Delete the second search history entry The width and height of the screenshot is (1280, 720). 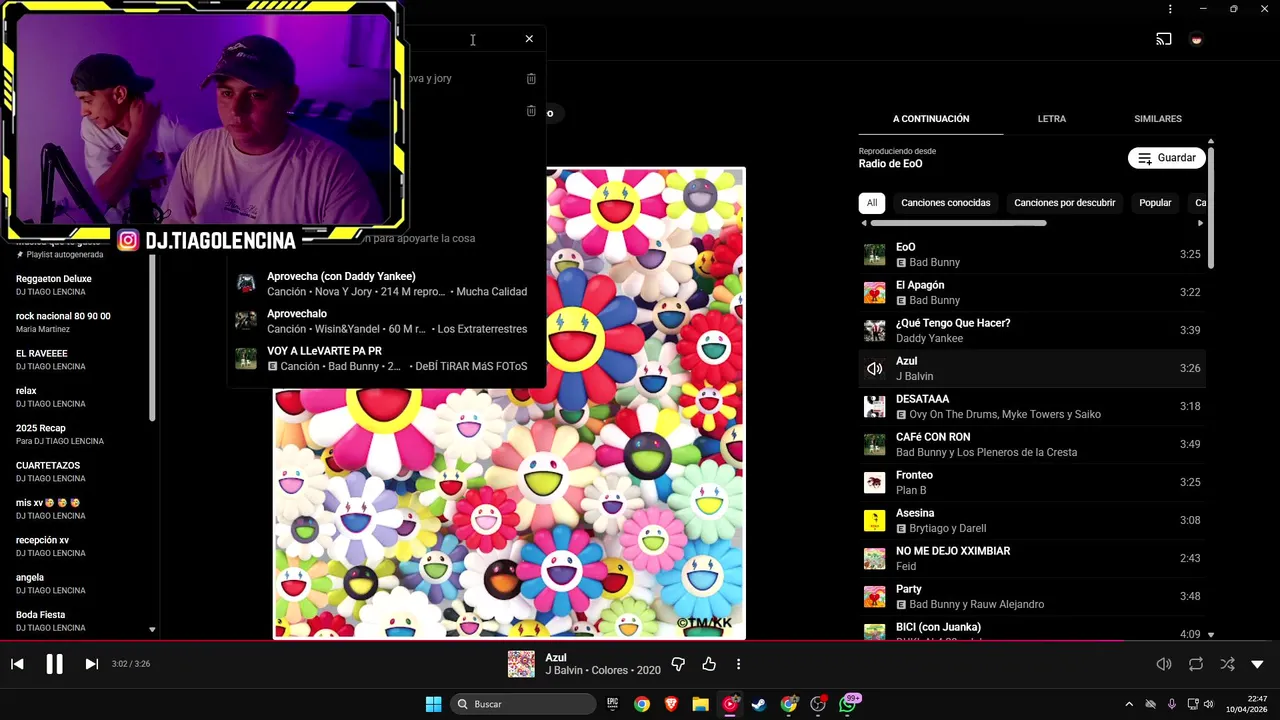[531, 111]
